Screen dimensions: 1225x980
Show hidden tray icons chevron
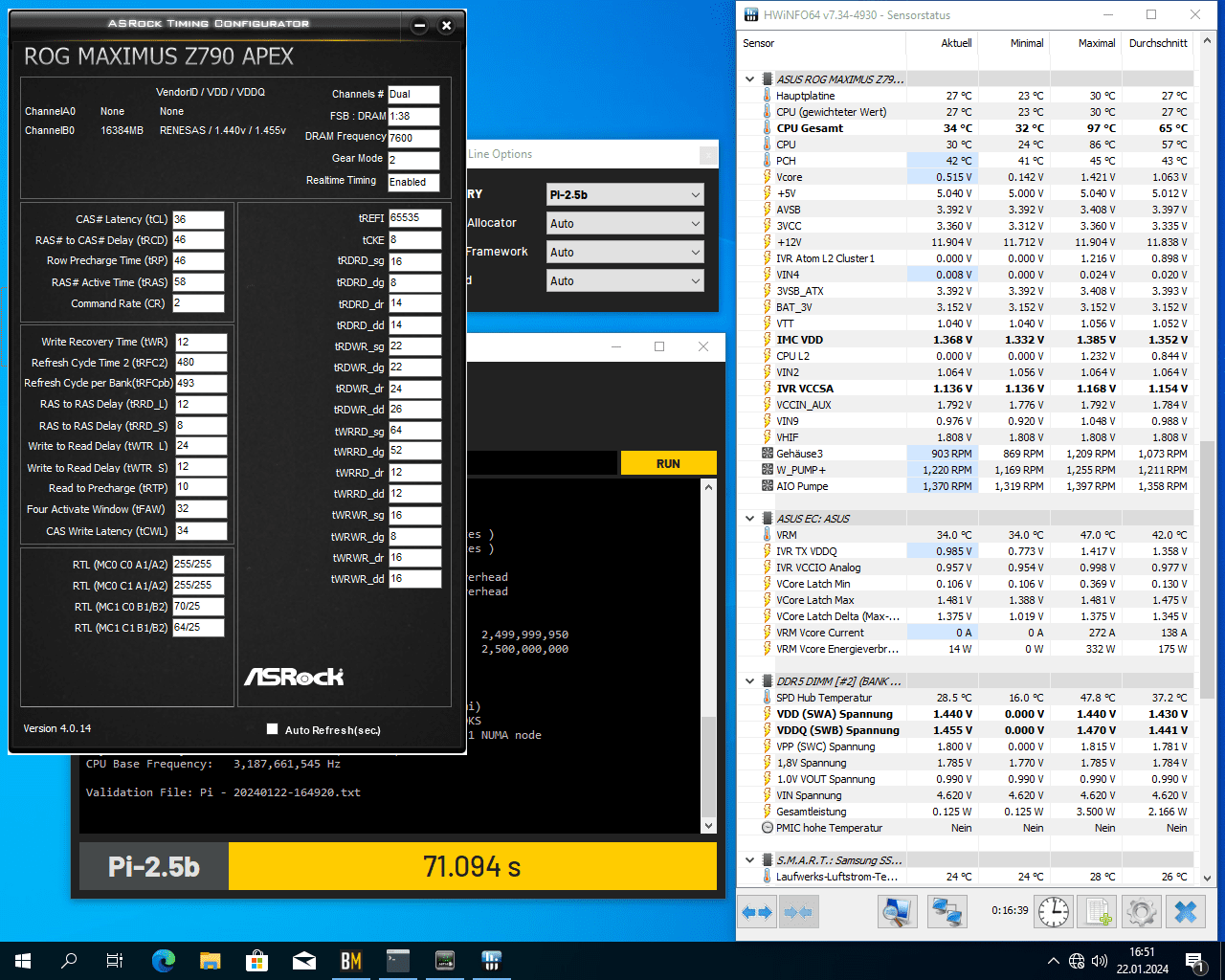pyautogui.click(x=1054, y=961)
